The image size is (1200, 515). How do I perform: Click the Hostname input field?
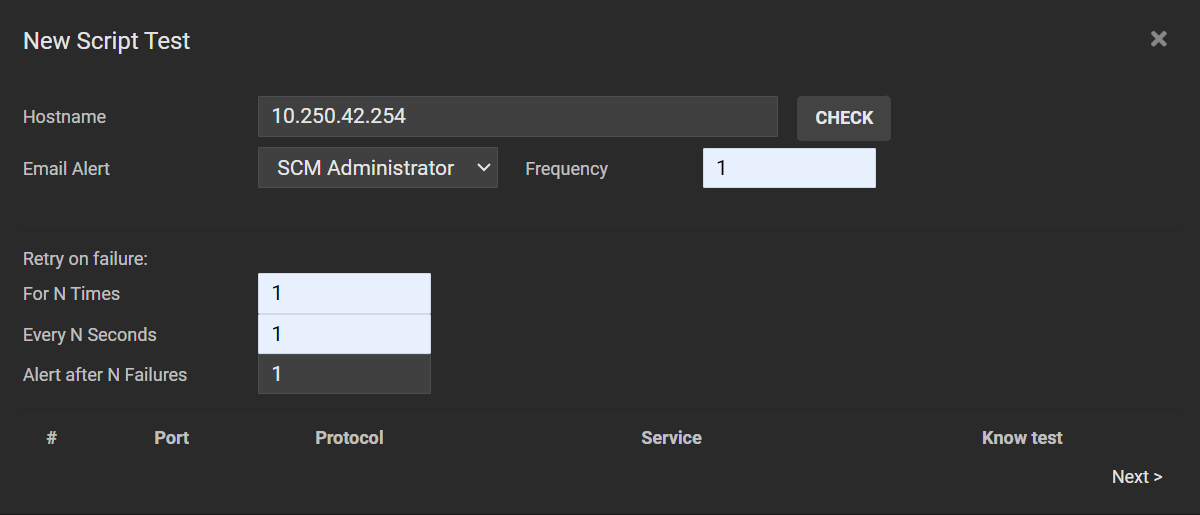pyautogui.click(x=517, y=116)
